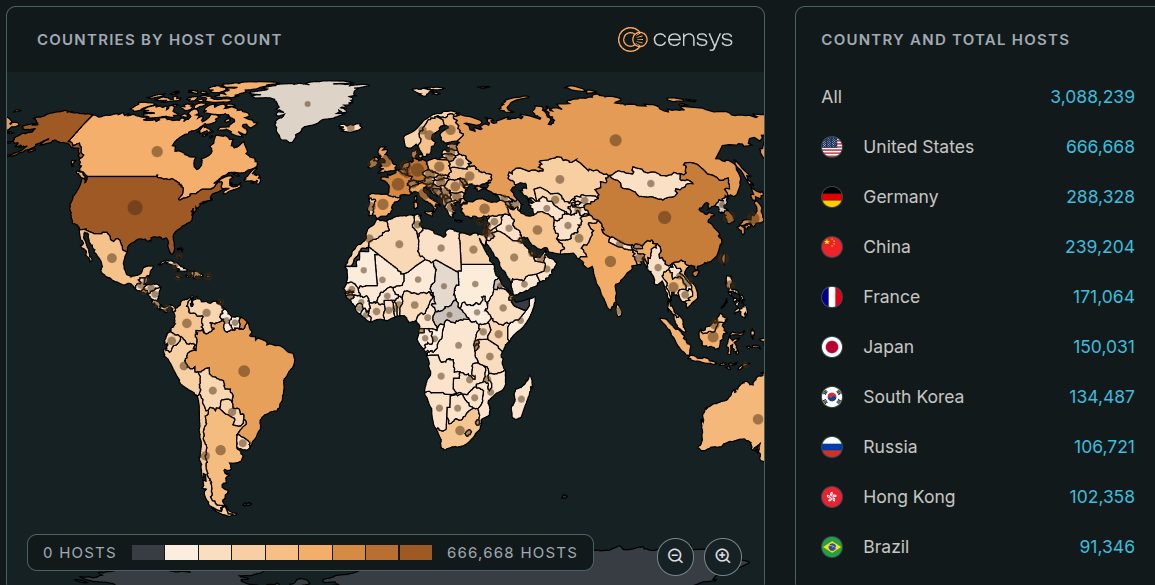Click total host count 3,088,239
This screenshot has height=585, width=1155.
point(1092,97)
